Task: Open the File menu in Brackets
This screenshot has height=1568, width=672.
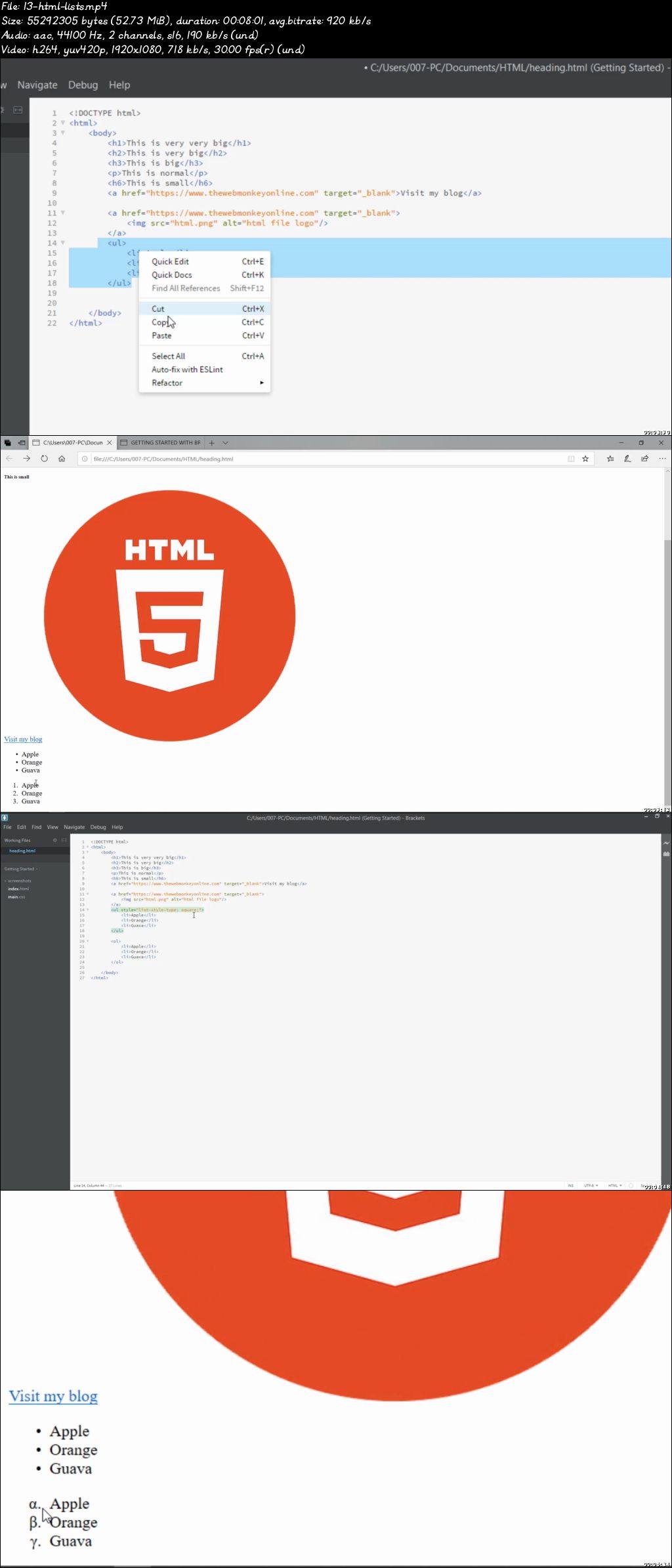Action: pos(7,827)
